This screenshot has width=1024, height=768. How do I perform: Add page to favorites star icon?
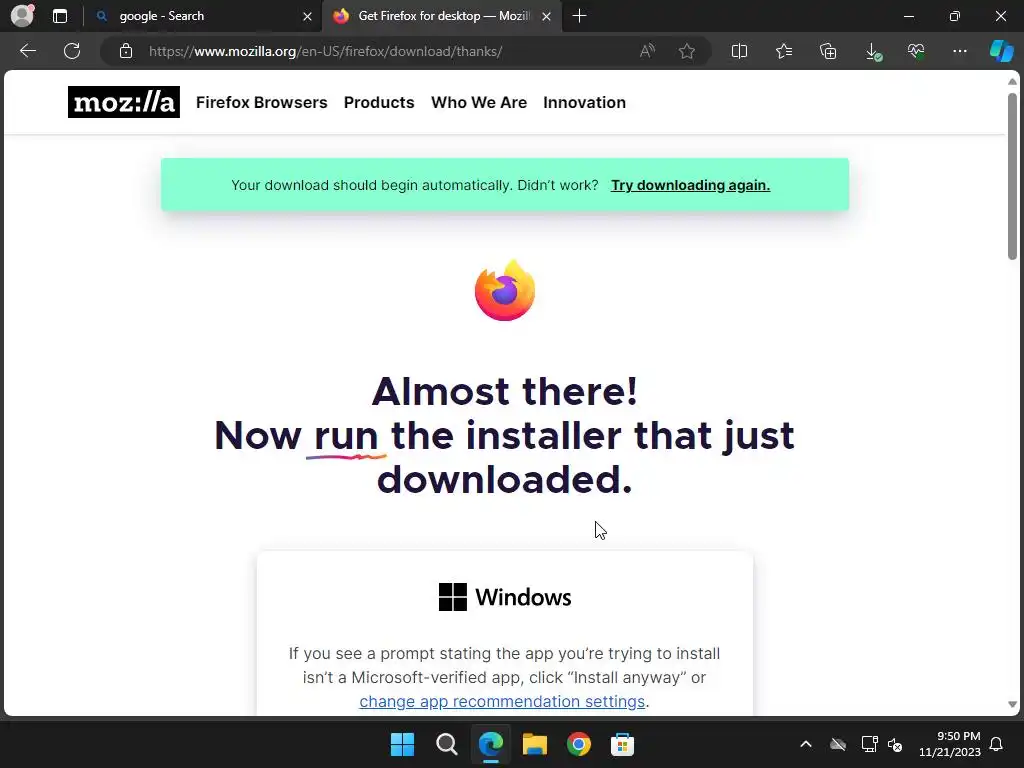click(686, 51)
